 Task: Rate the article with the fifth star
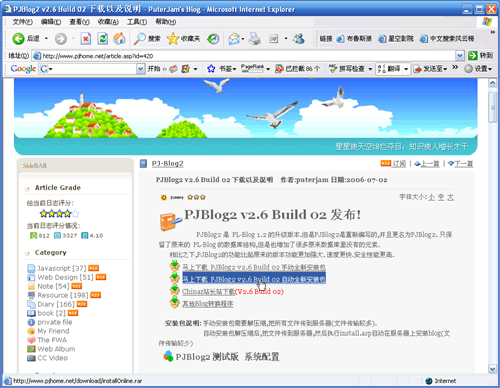click(x=75, y=213)
